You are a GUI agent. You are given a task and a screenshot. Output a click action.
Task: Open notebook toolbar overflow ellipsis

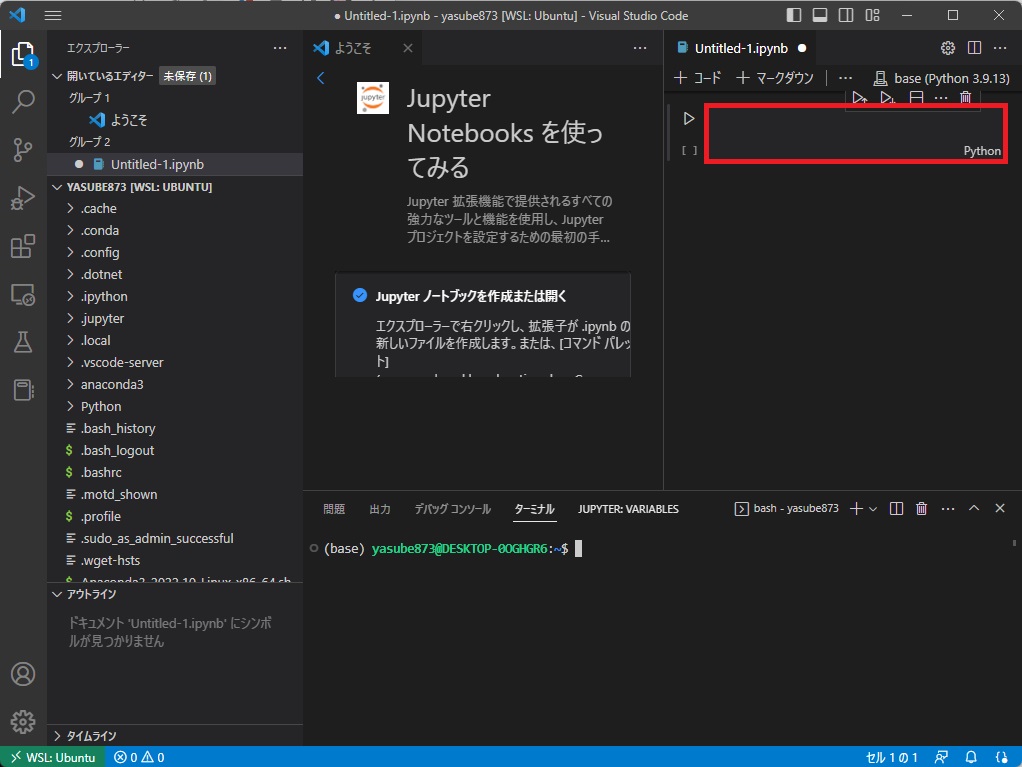[845, 78]
